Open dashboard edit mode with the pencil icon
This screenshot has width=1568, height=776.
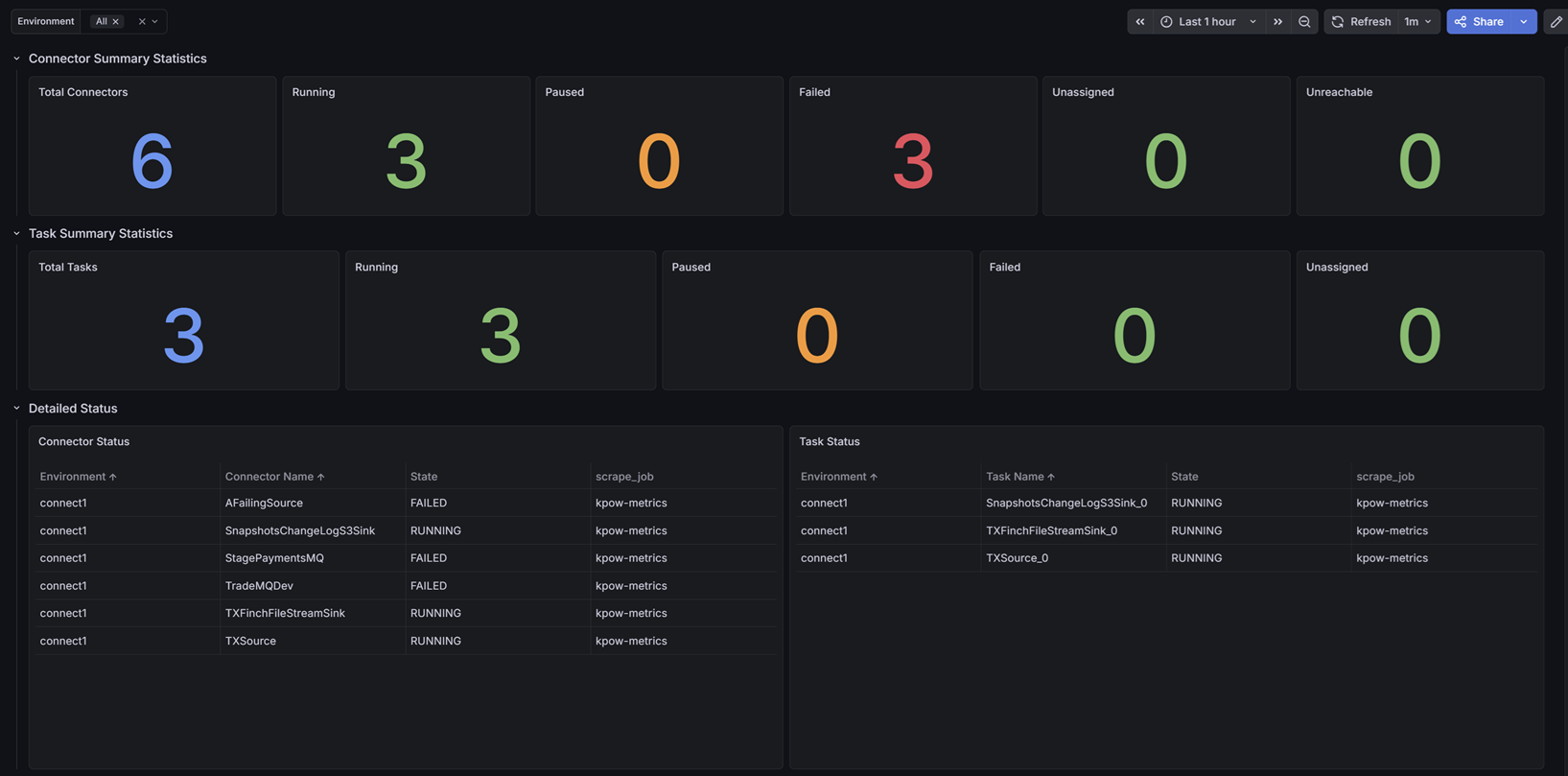[1556, 21]
